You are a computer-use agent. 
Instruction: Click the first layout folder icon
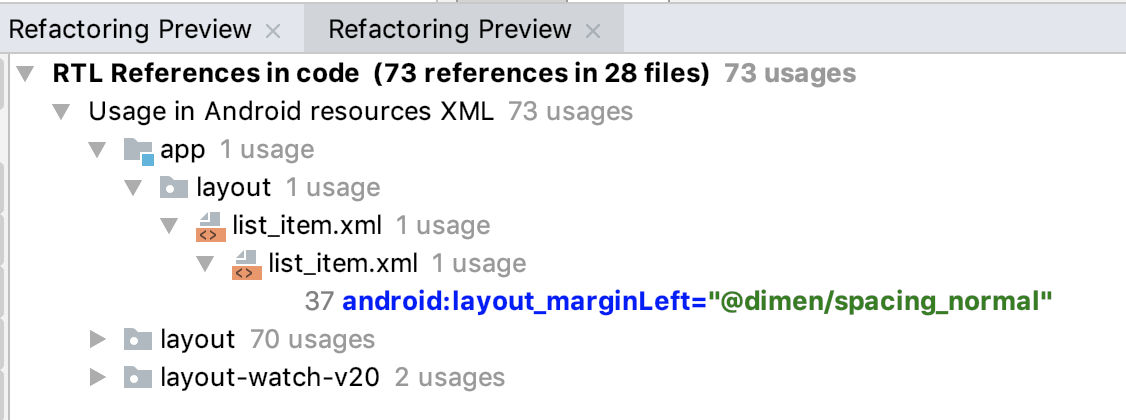click(x=174, y=188)
